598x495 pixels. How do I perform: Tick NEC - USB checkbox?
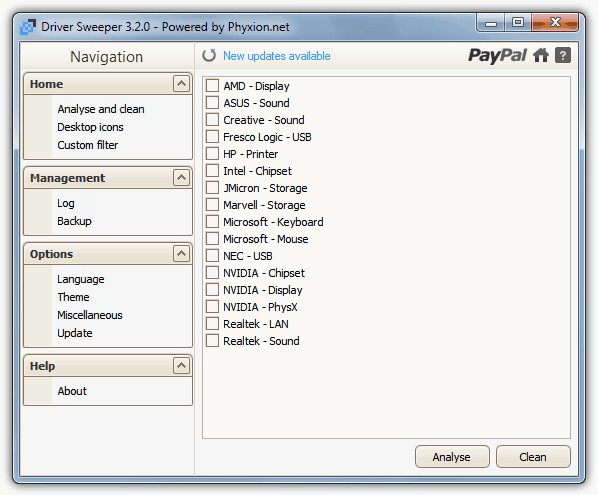tap(212, 256)
